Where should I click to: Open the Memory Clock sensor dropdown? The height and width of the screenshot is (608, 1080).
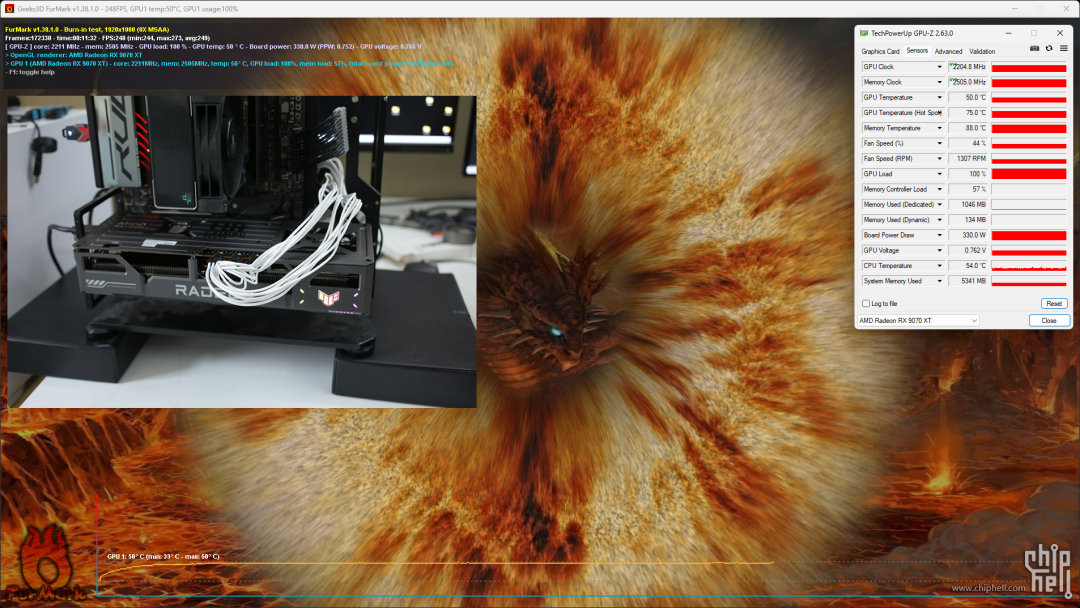click(939, 82)
